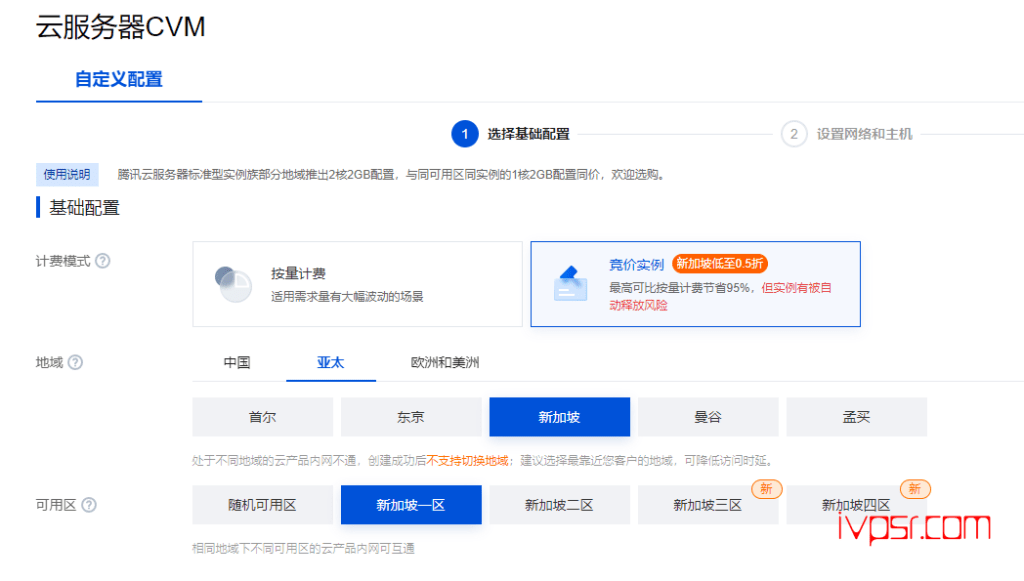
Task: Select 新加坡一区 availability zone
Action: pos(411,505)
